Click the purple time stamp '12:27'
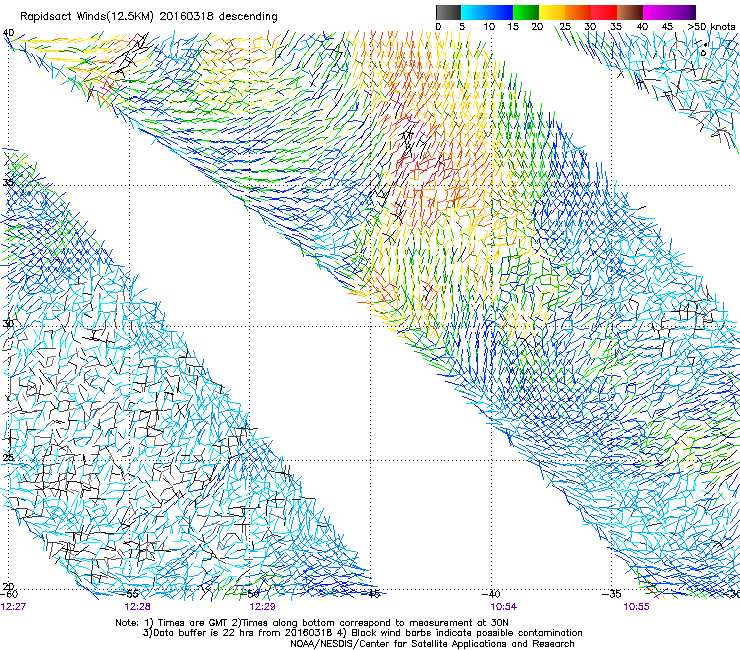 point(13,607)
